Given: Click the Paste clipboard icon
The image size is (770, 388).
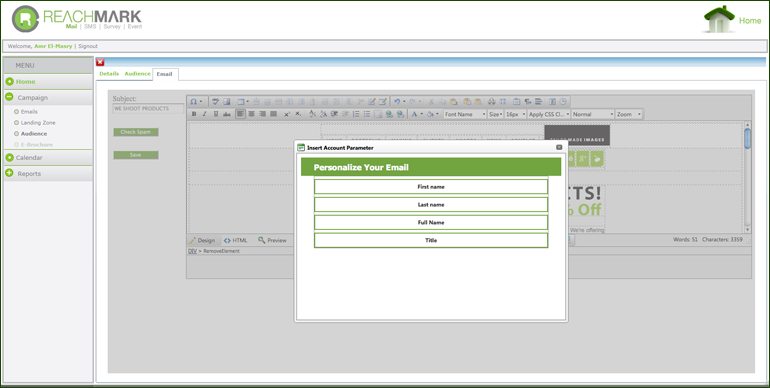Looking at the screenshot, I should 453,102.
